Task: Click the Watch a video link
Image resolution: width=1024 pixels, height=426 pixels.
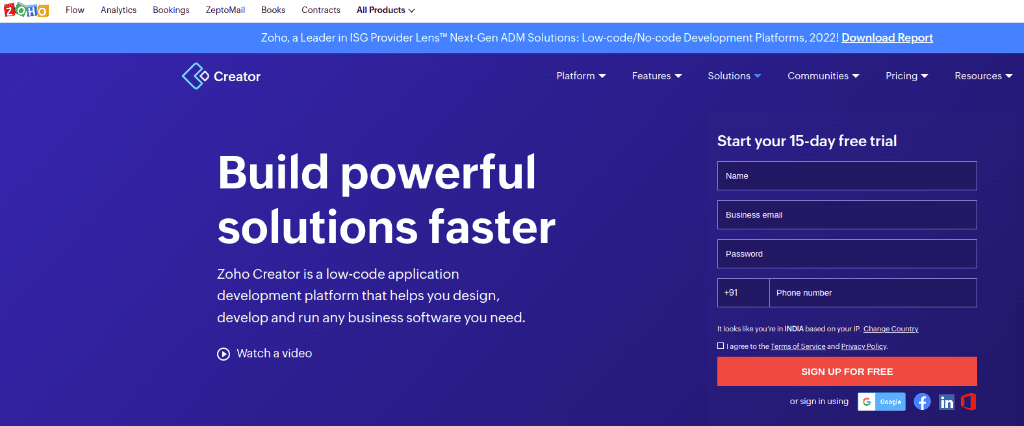Action: (x=274, y=353)
